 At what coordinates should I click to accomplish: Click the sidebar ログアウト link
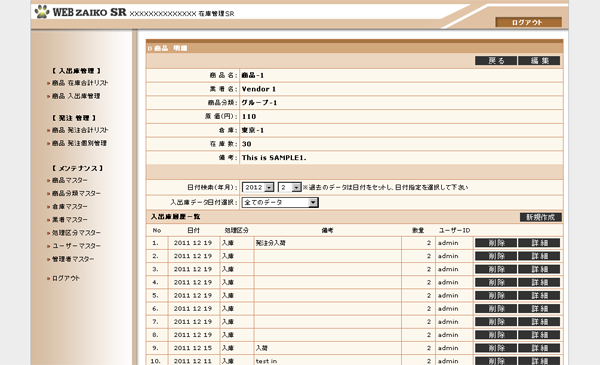[66, 278]
